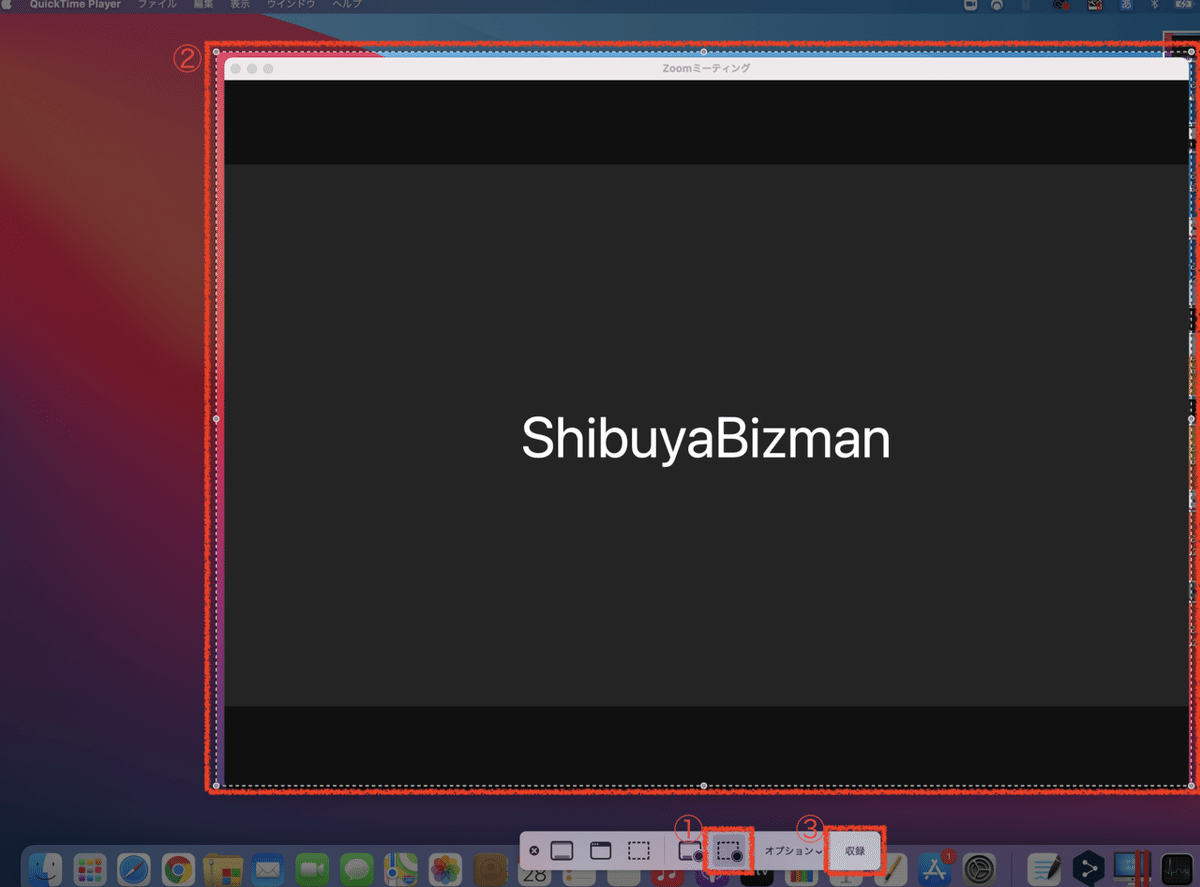Image resolution: width=1200 pixels, height=887 pixels.
Task: Select Capture Selected Portion mode
Action: pos(638,851)
